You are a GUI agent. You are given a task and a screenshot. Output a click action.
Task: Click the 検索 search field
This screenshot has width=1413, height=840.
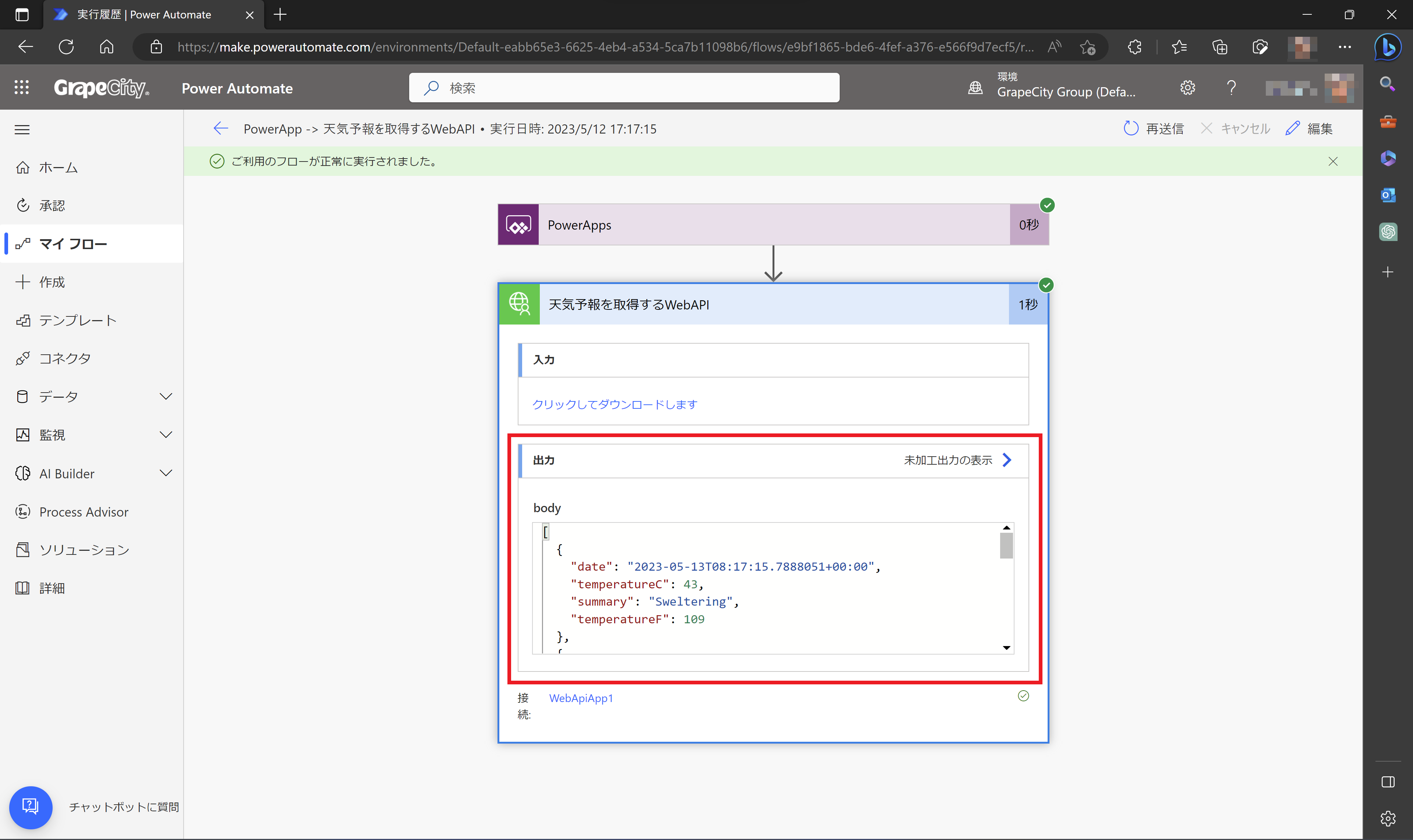tap(624, 88)
